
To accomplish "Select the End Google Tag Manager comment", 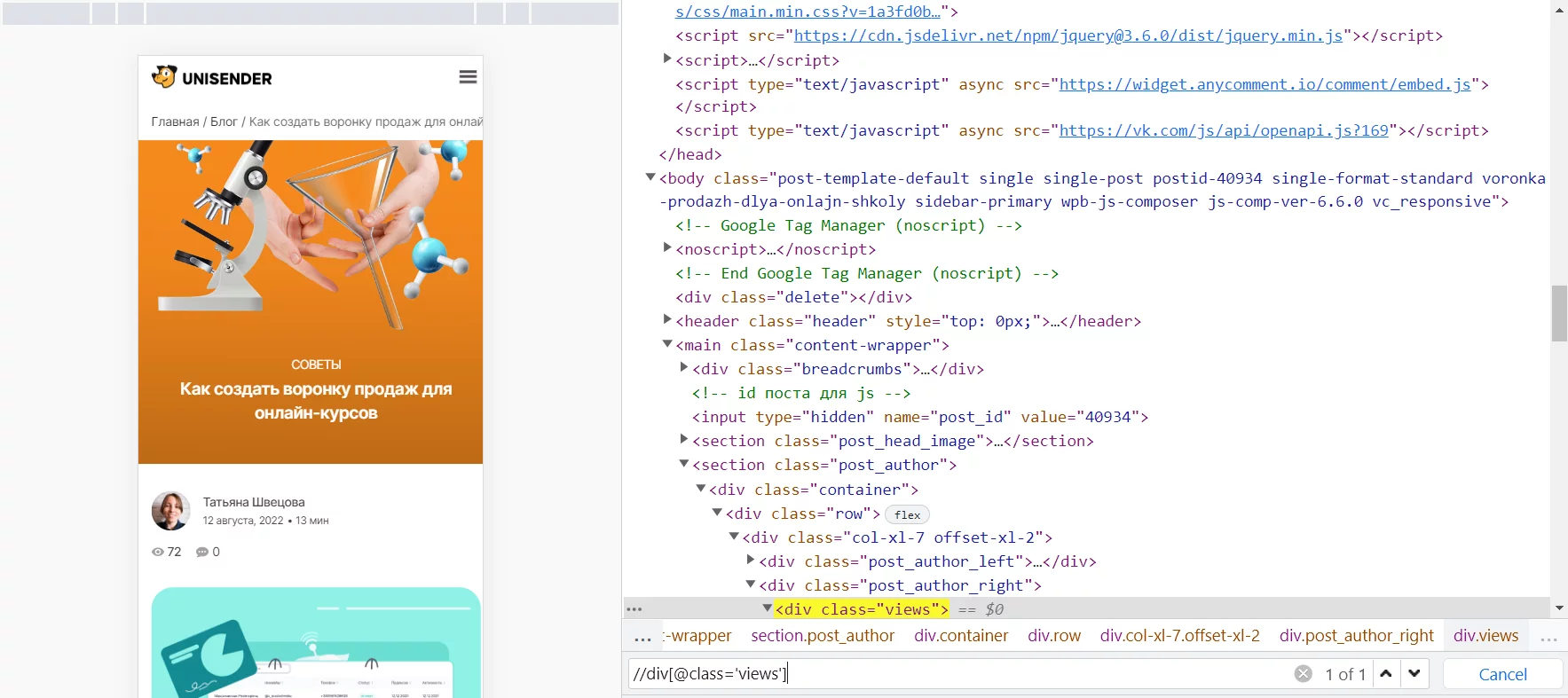I will [867, 273].
